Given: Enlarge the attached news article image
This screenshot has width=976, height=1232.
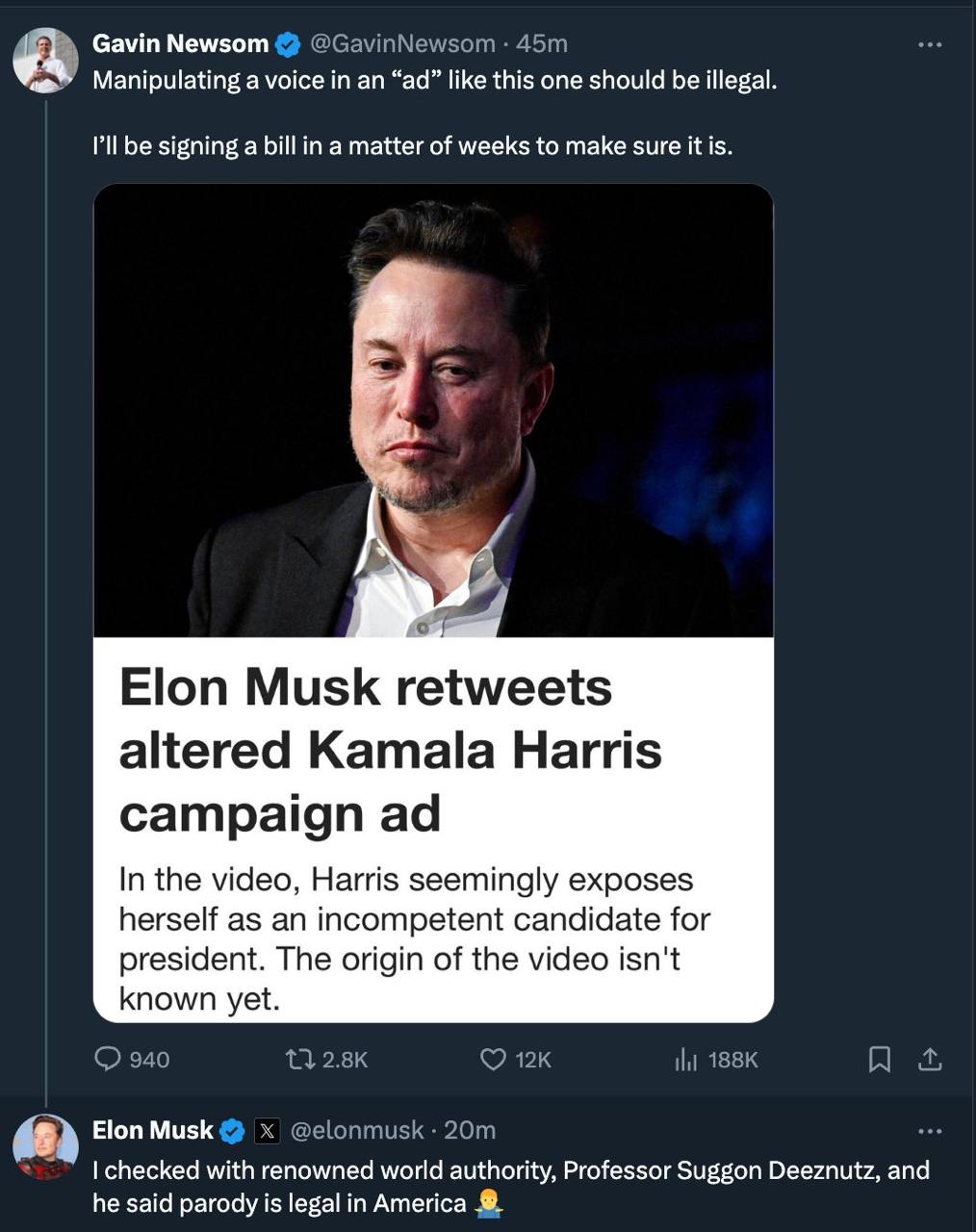Looking at the screenshot, I should pyautogui.click(x=433, y=603).
